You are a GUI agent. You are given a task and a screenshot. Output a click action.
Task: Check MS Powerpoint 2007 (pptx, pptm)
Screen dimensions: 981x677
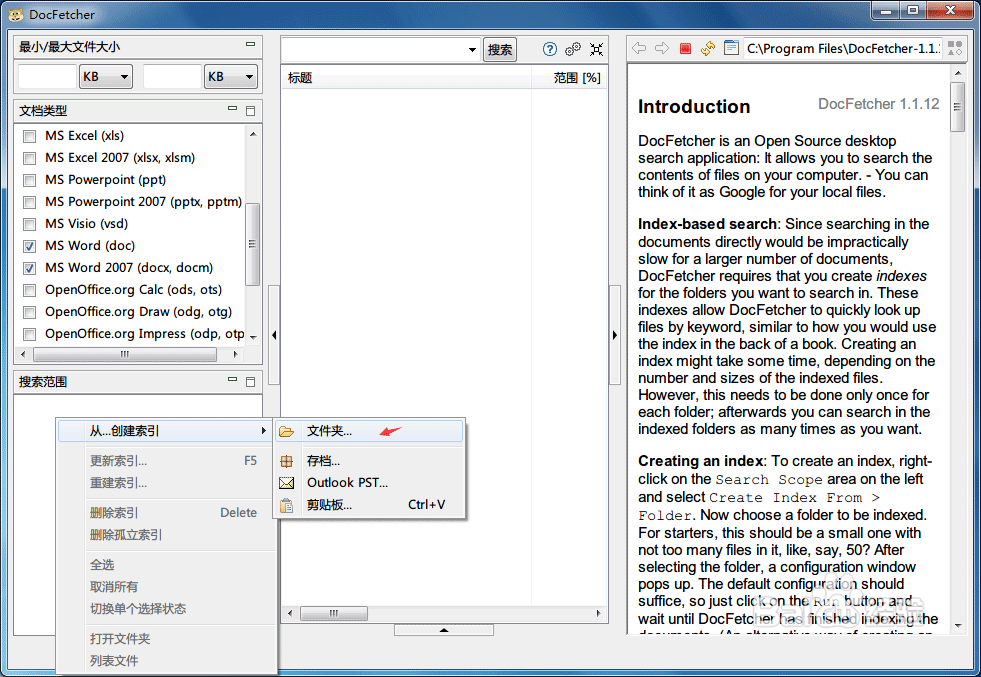[29, 202]
